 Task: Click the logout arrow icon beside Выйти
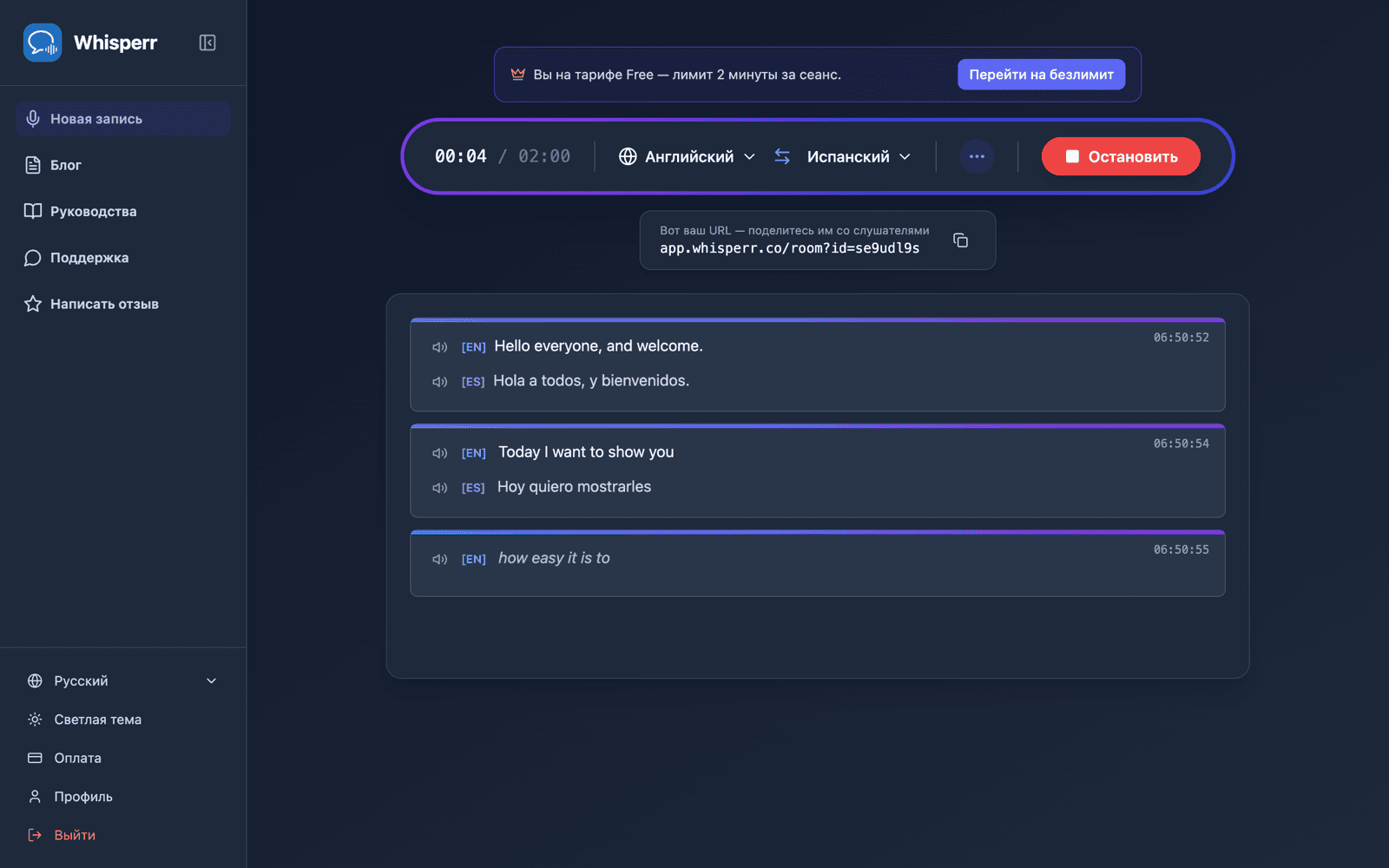[35, 835]
